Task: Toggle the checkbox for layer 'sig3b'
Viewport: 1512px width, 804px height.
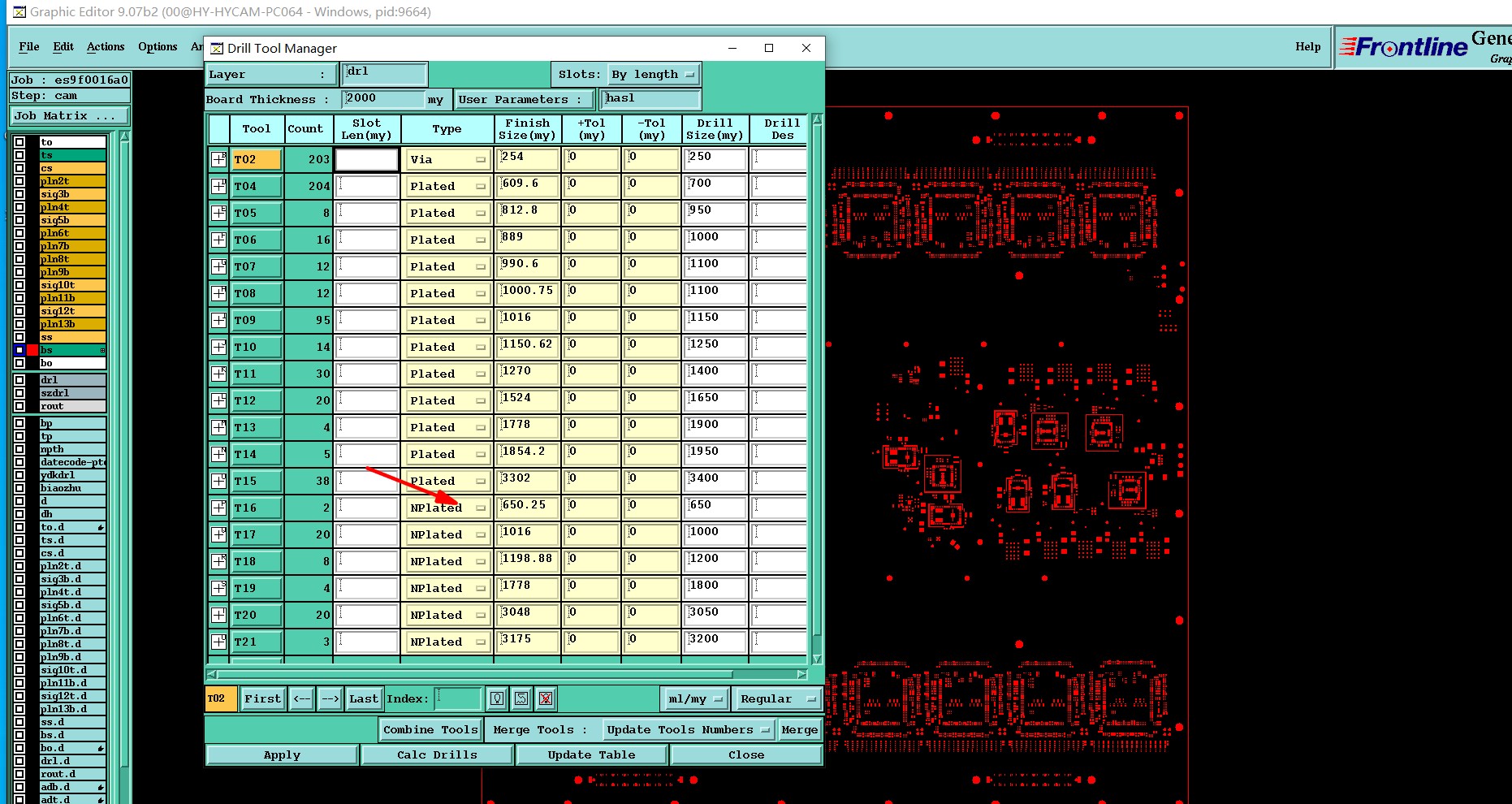Action: pos(19,194)
